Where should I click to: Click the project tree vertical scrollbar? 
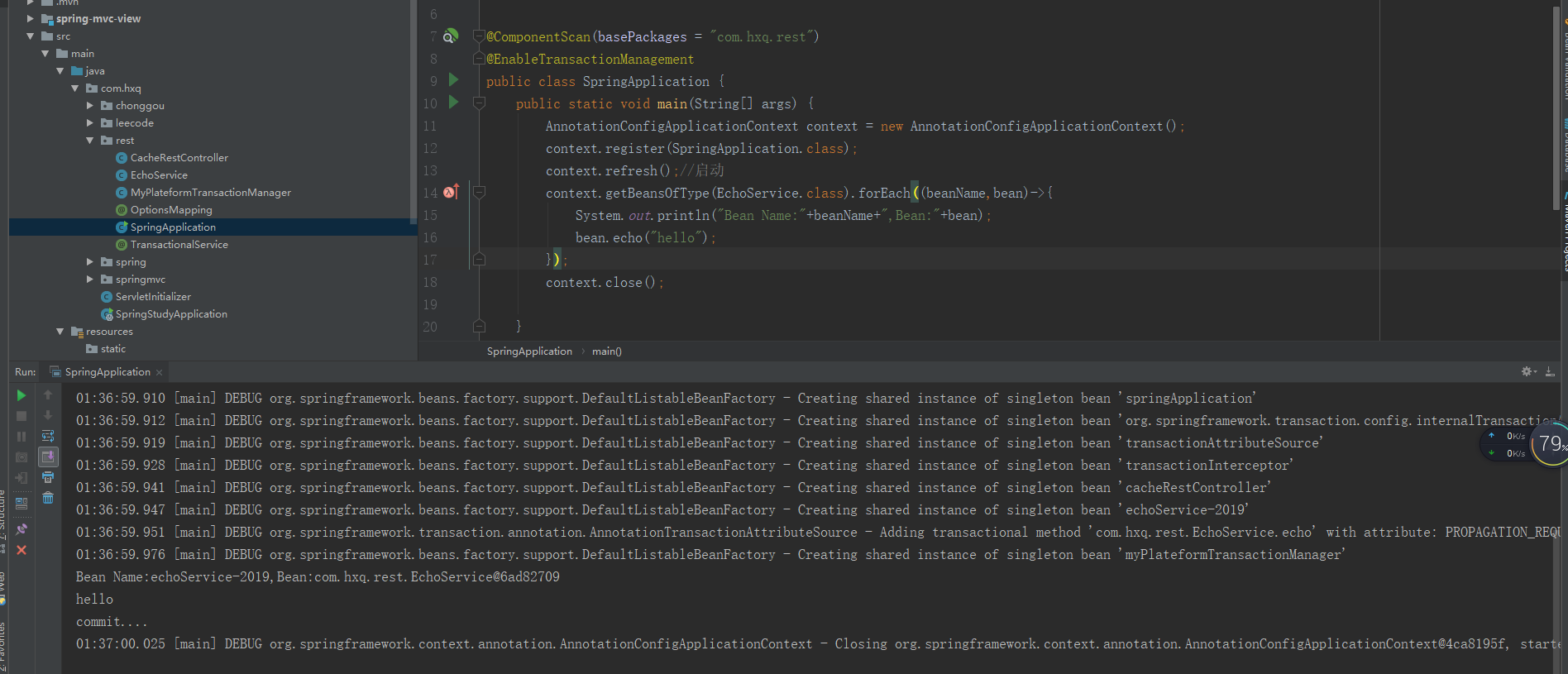pos(414,112)
